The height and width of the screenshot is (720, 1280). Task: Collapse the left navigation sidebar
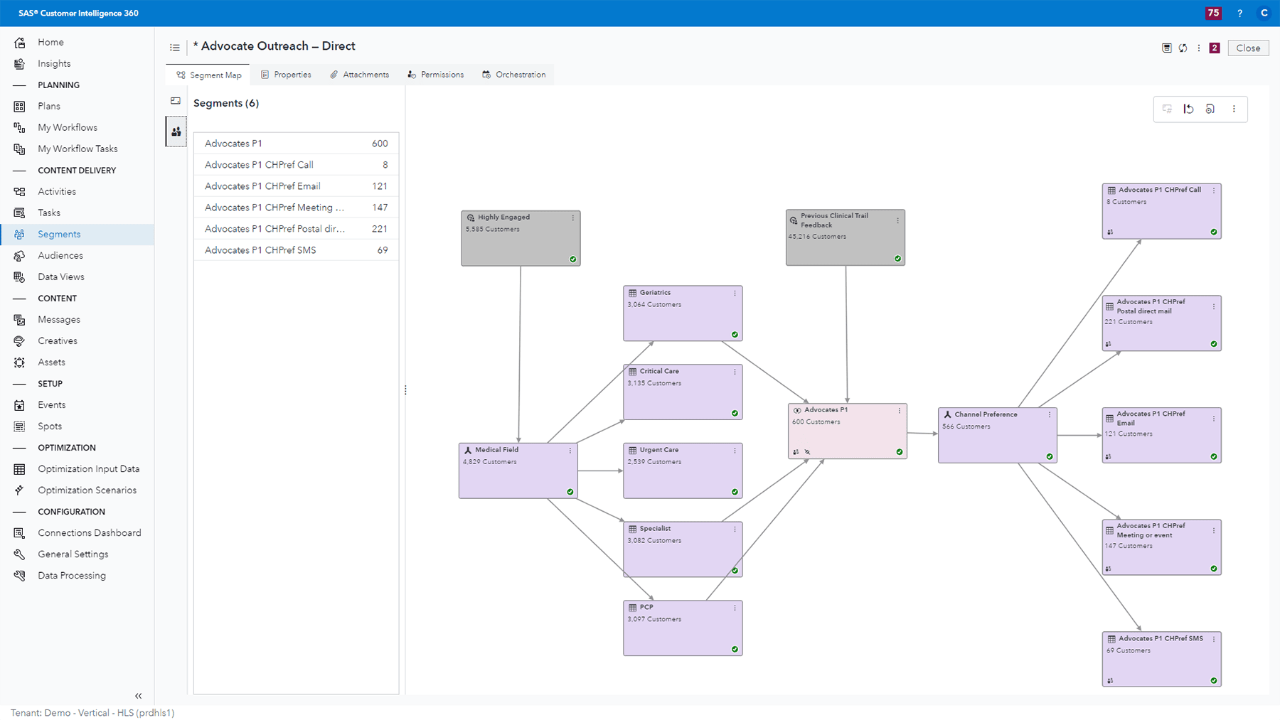pos(138,696)
